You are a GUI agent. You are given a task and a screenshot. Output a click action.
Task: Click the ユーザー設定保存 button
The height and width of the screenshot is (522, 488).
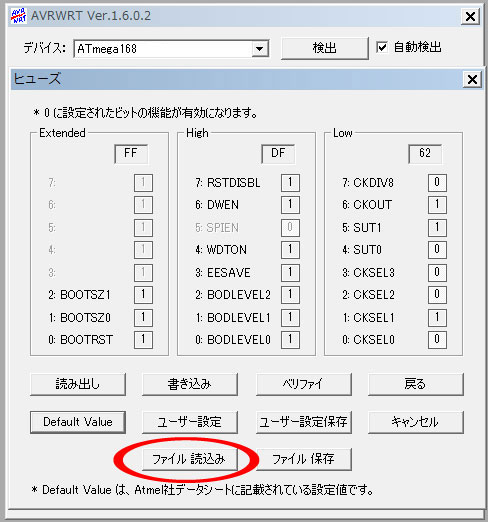[x=303, y=422]
